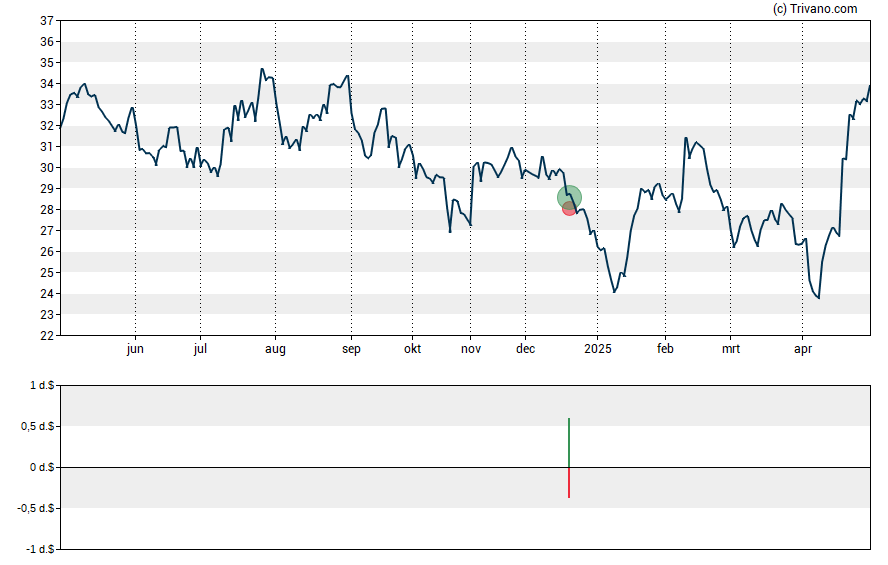The height and width of the screenshot is (565, 888).
Task: Click the '0,5 d.$' axis label
Action: pyautogui.click(x=37, y=426)
